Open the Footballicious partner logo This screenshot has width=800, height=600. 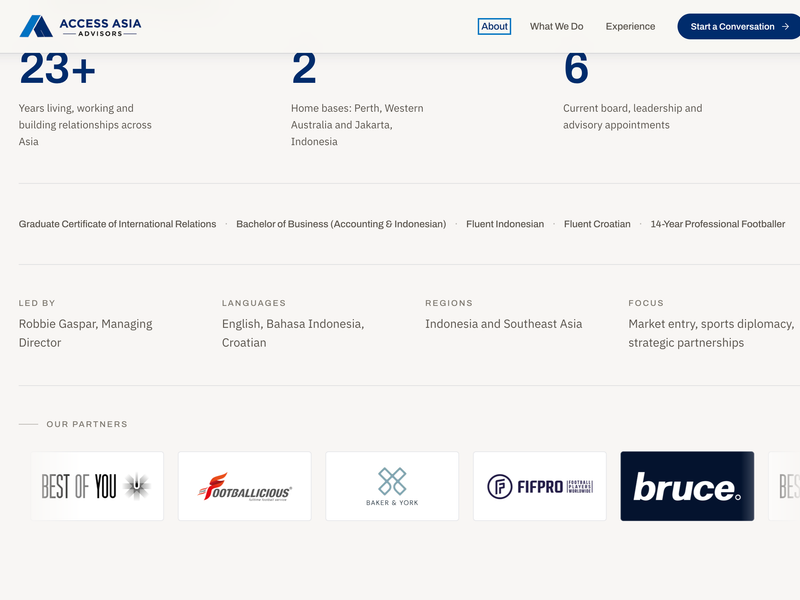coord(244,486)
